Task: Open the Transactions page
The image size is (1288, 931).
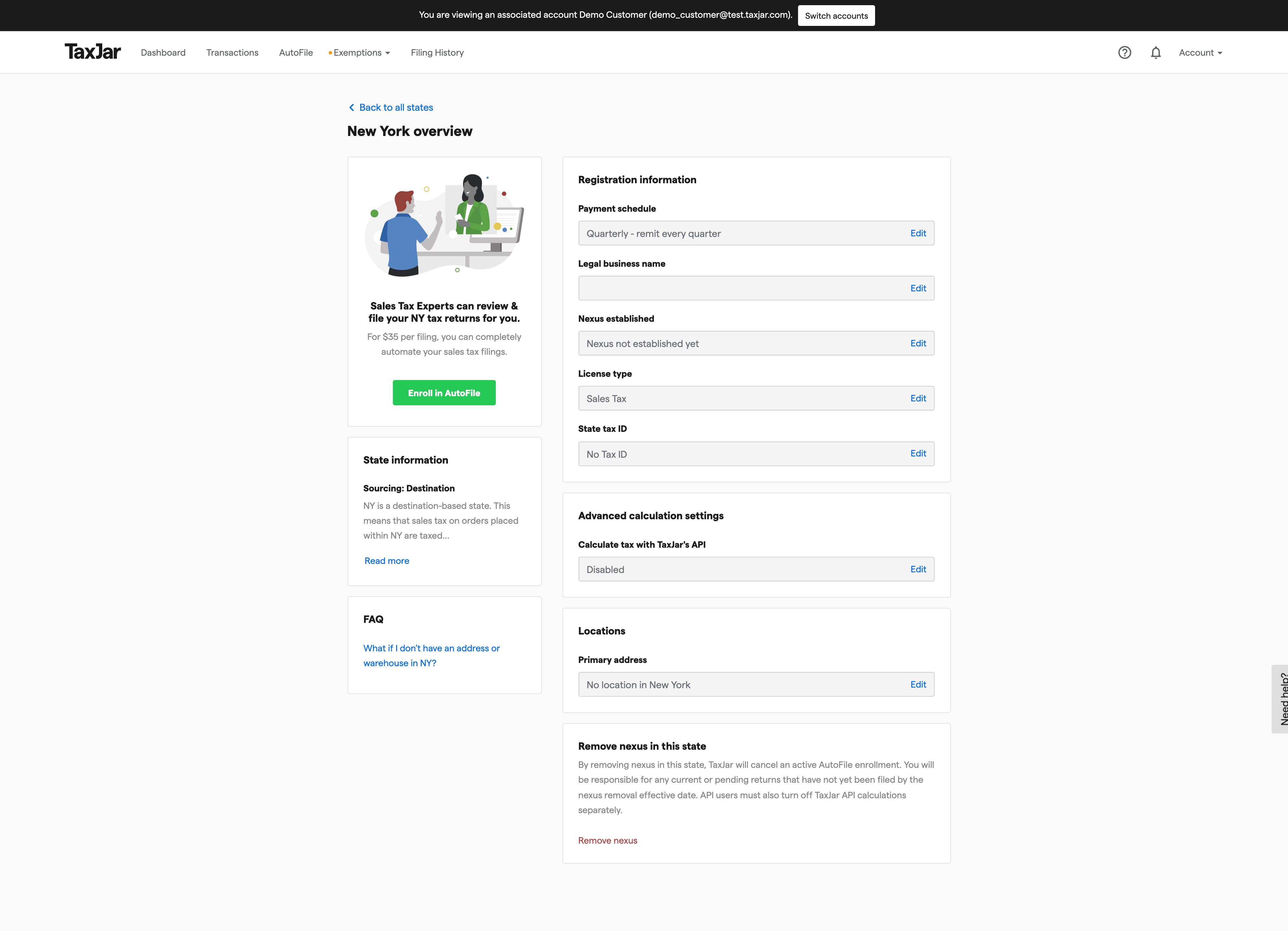Action: [232, 52]
